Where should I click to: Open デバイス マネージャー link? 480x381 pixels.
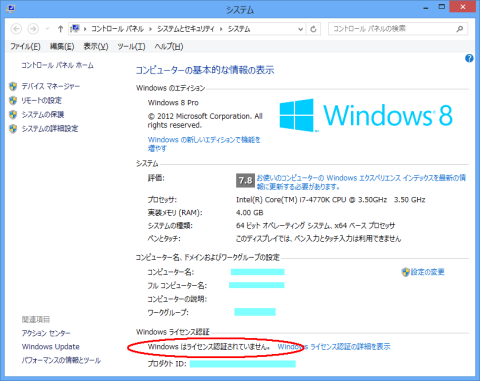(51, 86)
